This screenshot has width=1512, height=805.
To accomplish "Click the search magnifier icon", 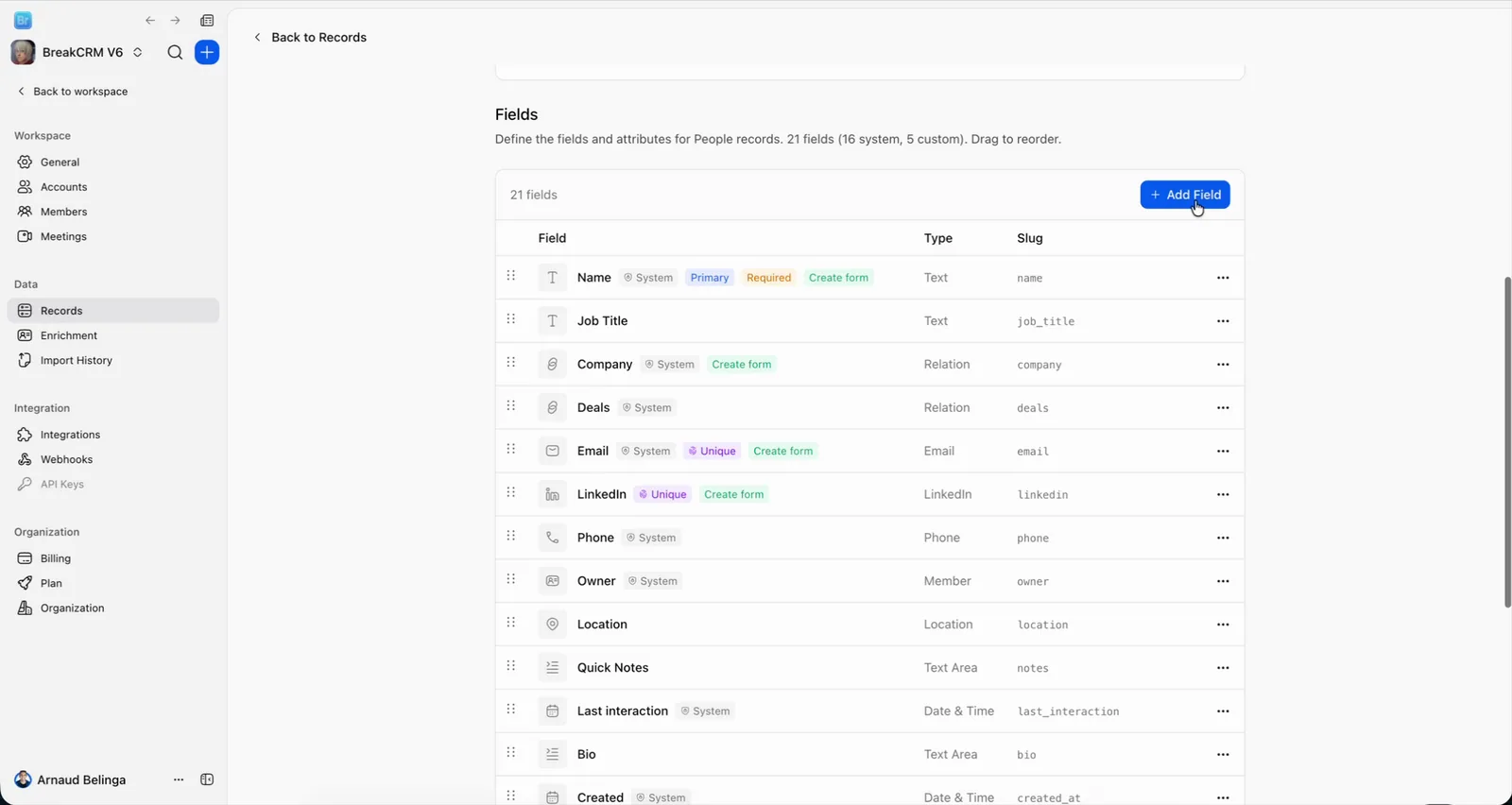I will (x=175, y=52).
